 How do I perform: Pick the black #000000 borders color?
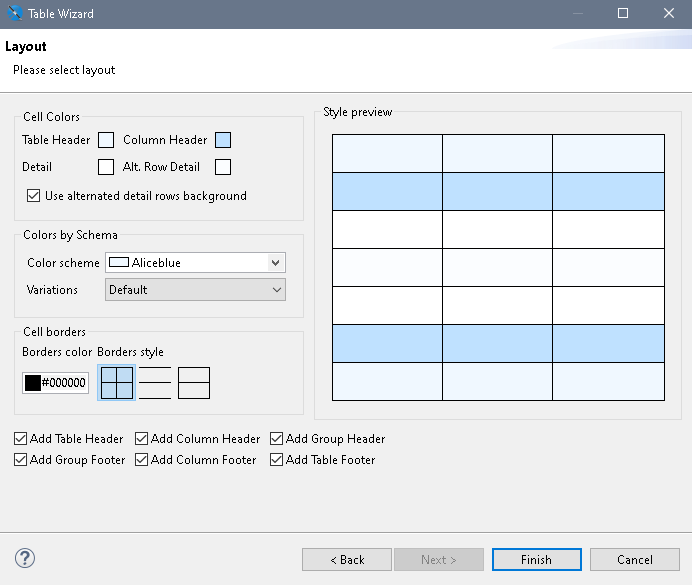point(56,383)
